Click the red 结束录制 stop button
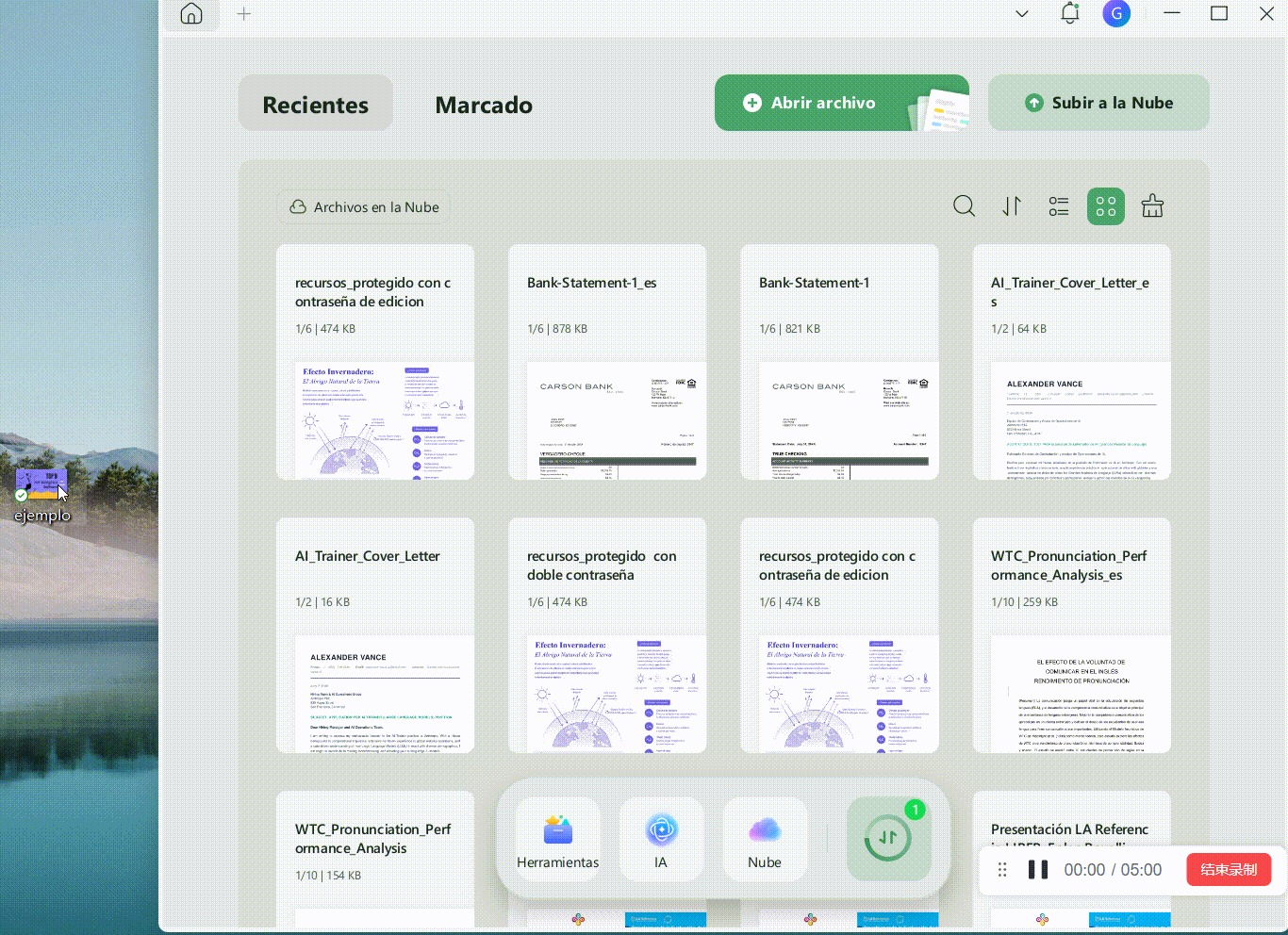Image resolution: width=1288 pixels, height=935 pixels. [x=1229, y=870]
